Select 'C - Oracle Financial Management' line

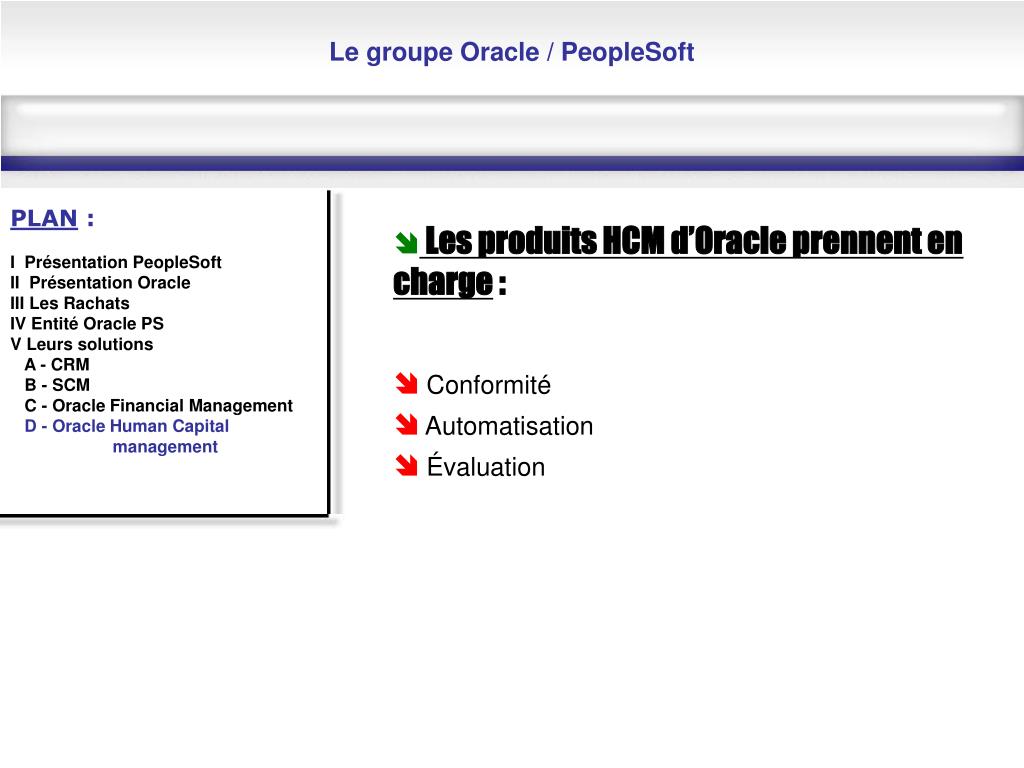point(159,406)
